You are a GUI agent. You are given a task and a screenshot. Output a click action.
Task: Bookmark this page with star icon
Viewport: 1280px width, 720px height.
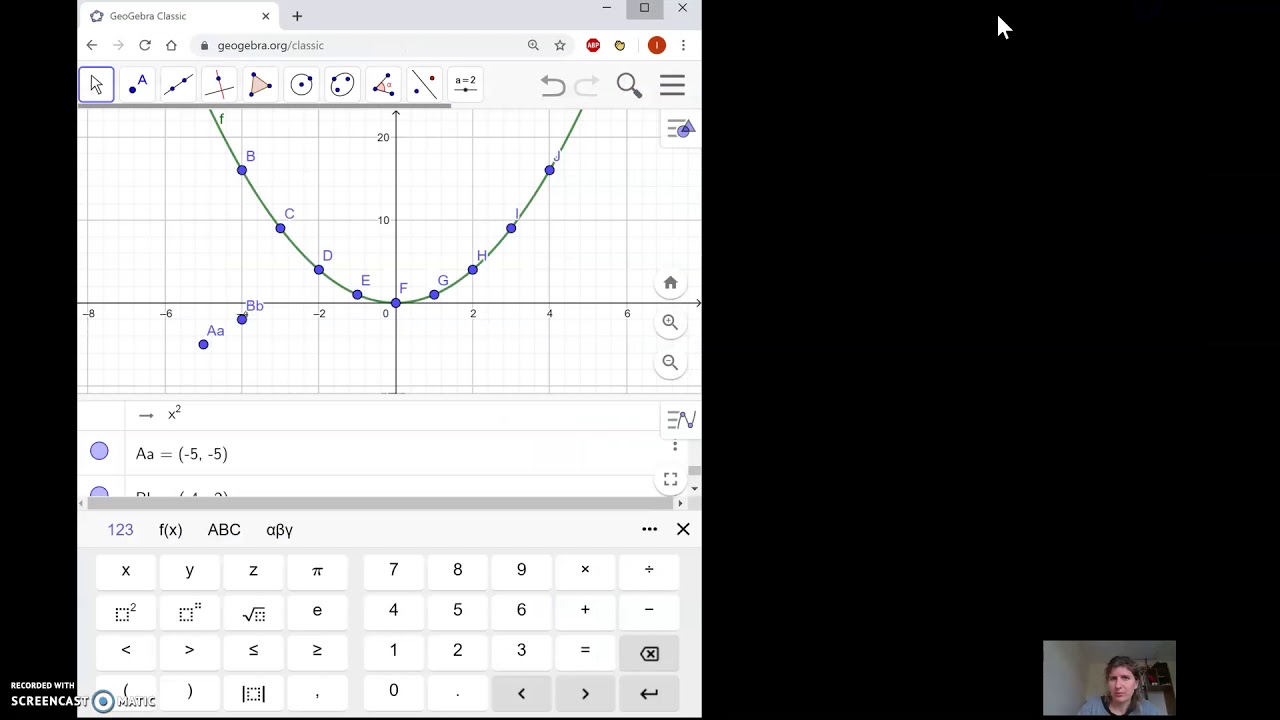(x=560, y=45)
